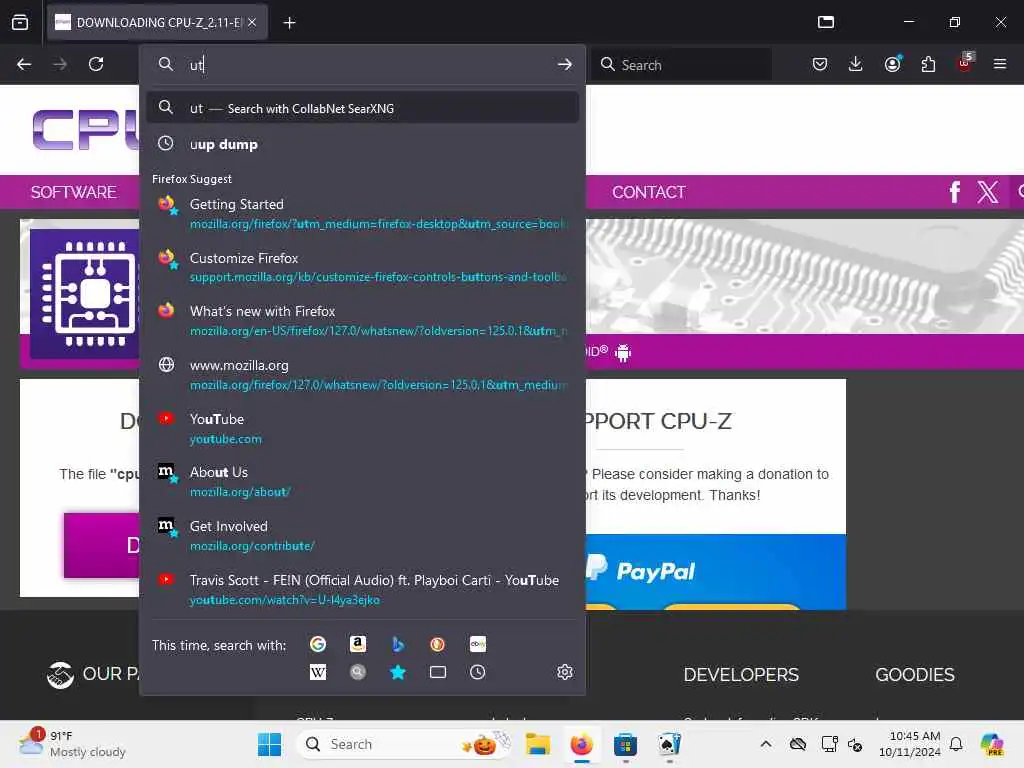
Task: Search this time with Wikipedia
Action: [318, 672]
